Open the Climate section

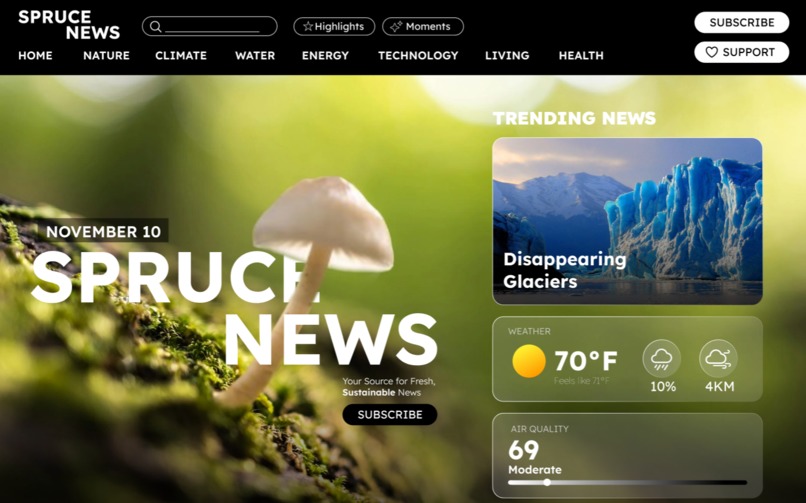[181, 55]
